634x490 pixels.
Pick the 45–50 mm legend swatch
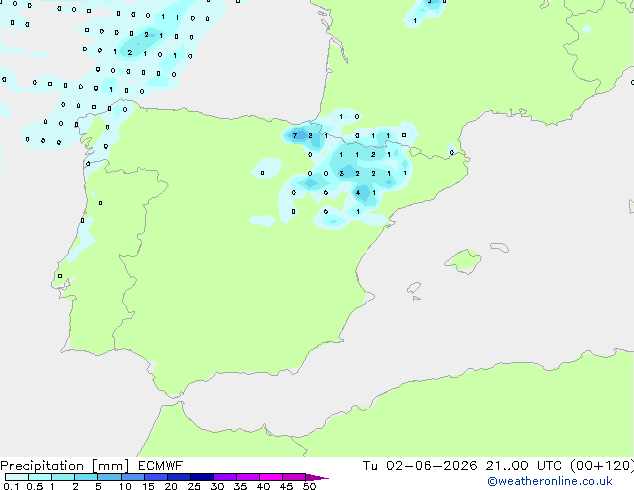click(x=294, y=477)
